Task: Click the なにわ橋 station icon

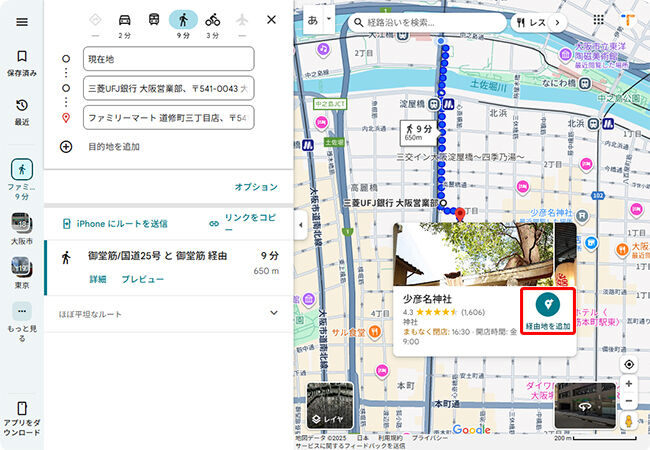Action: pyautogui.click(x=585, y=83)
